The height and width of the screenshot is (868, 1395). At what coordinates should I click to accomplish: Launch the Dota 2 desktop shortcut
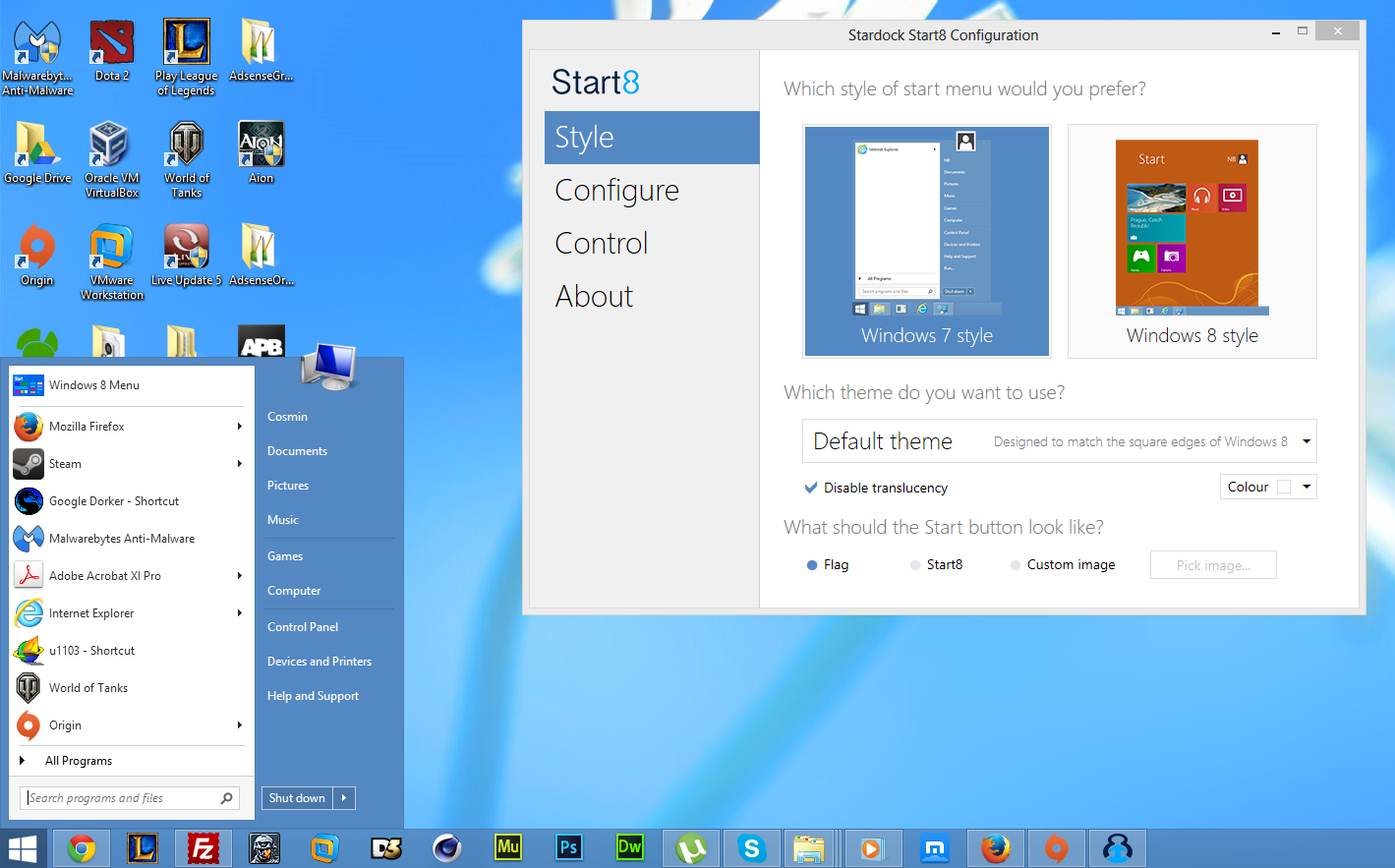(112, 51)
